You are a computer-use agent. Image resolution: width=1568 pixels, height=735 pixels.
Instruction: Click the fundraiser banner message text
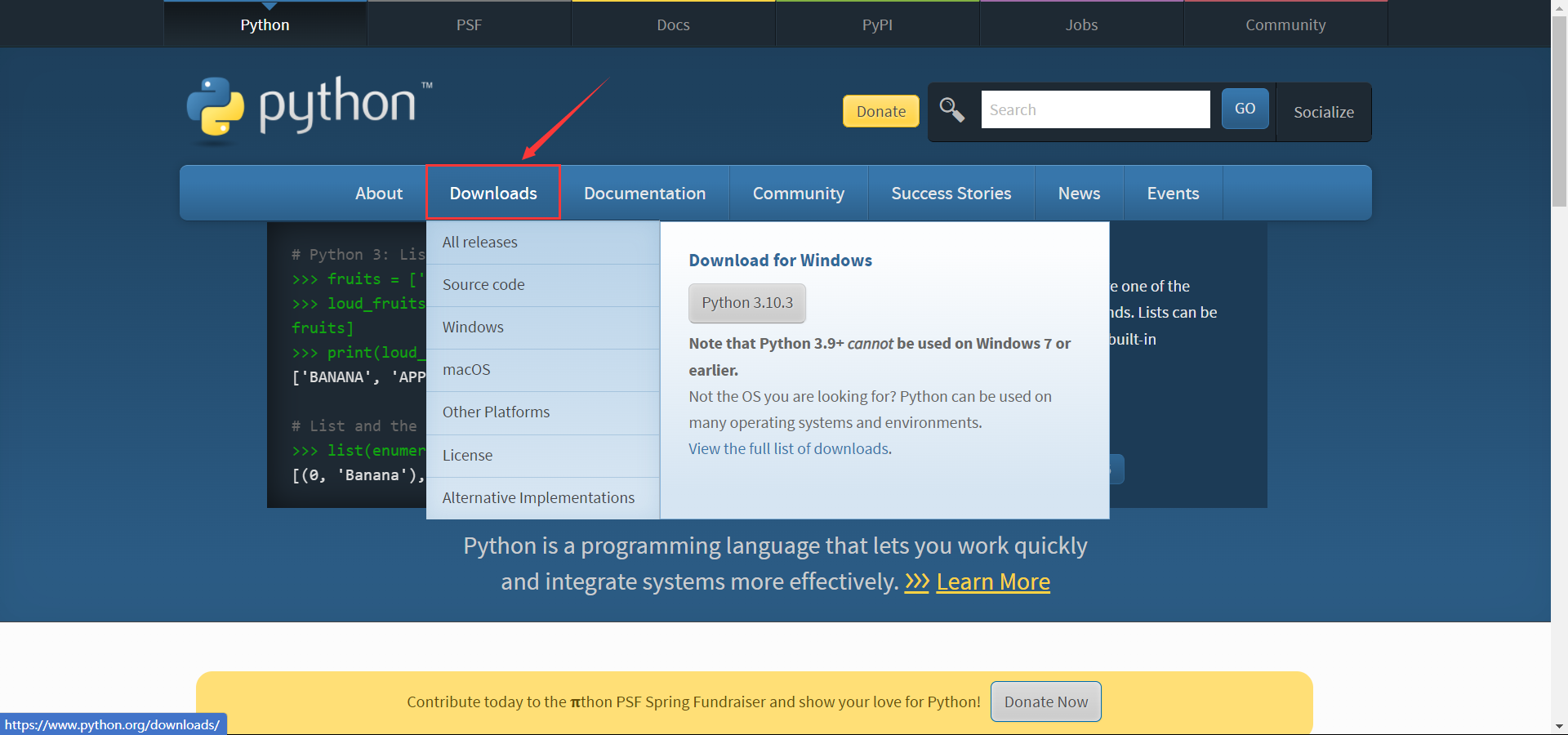click(x=693, y=702)
